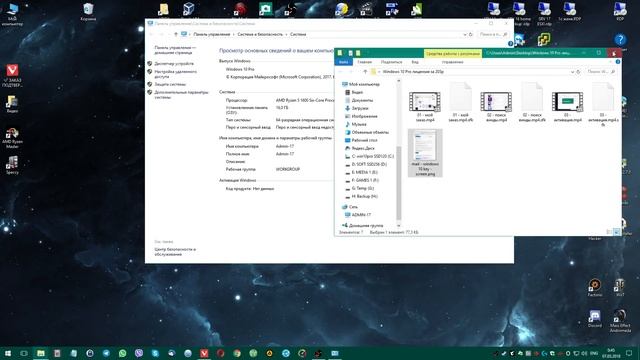Open the Управление ribbon tab
The height and width of the screenshot is (360, 640).
tap(452, 62)
